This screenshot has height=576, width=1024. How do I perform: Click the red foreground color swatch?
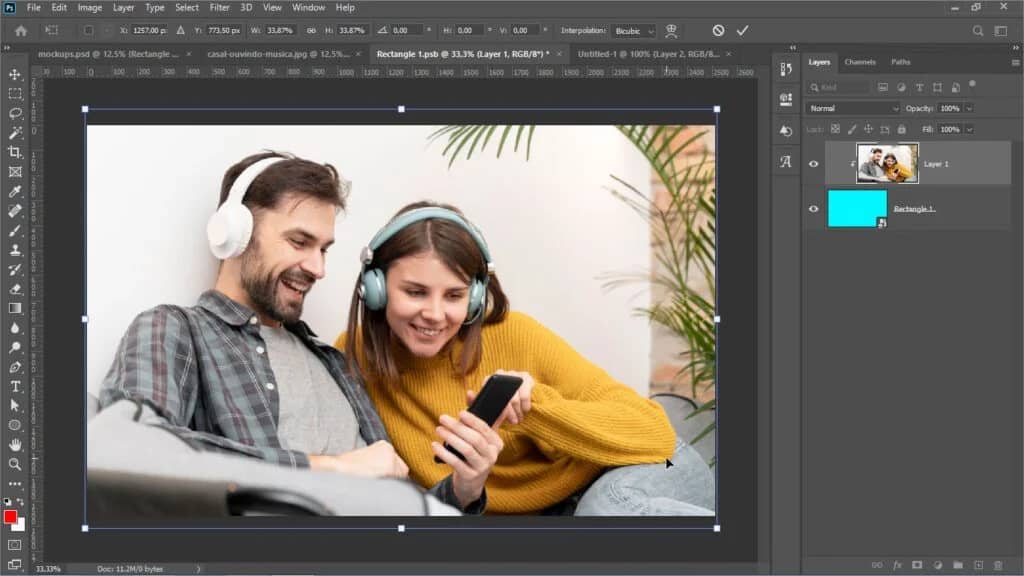point(10,517)
